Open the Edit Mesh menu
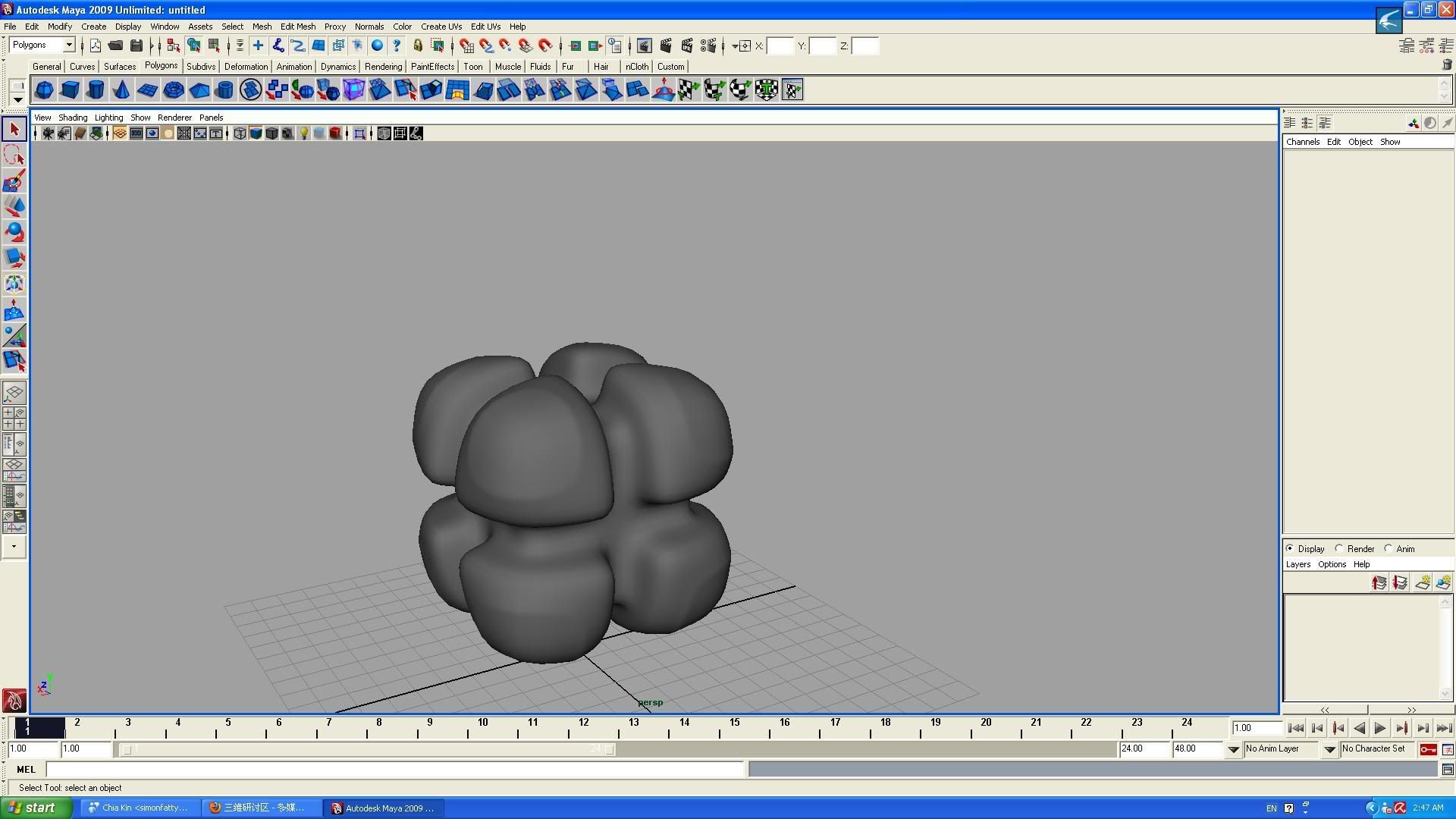This screenshot has height=819, width=1456. click(x=297, y=27)
